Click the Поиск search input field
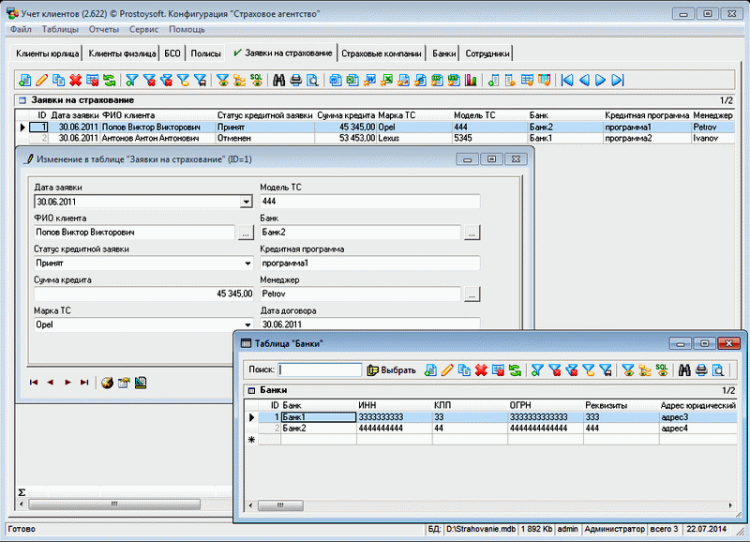The image size is (750, 542). 320,370
